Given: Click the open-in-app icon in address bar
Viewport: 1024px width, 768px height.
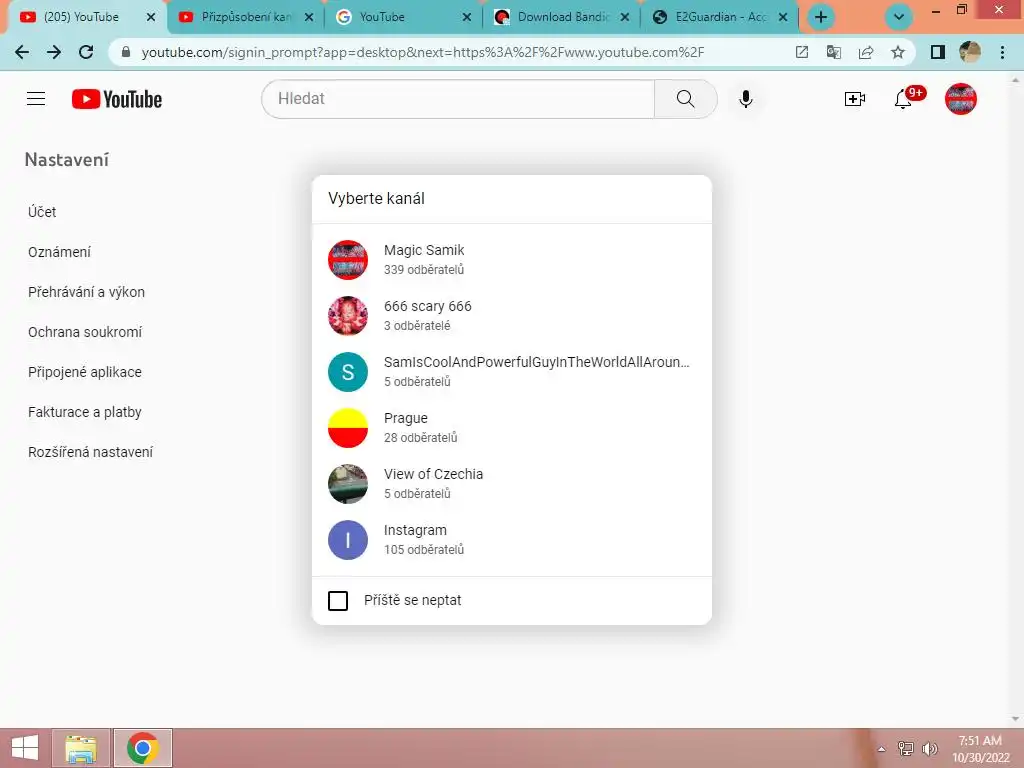Looking at the screenshot, I should pos(801,52).
